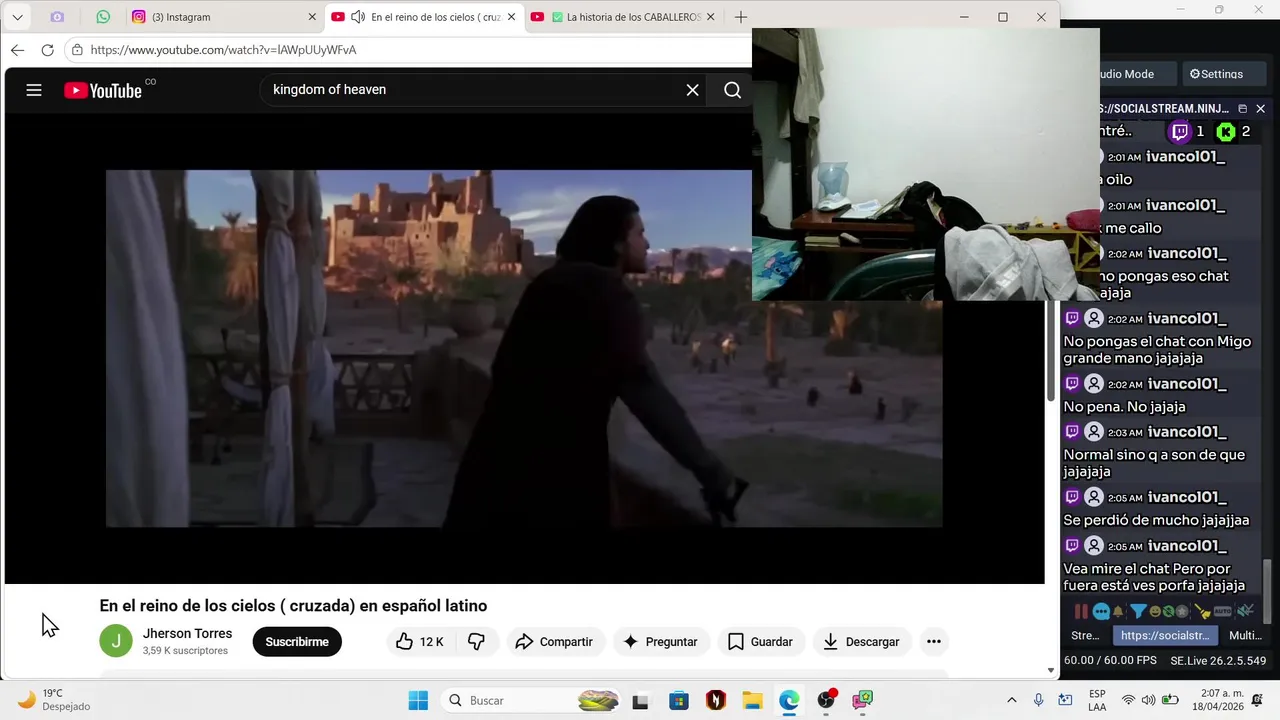Open File Explorer from the taskbar
Screen dimensions: 1280x720
(x=752, y=700)
